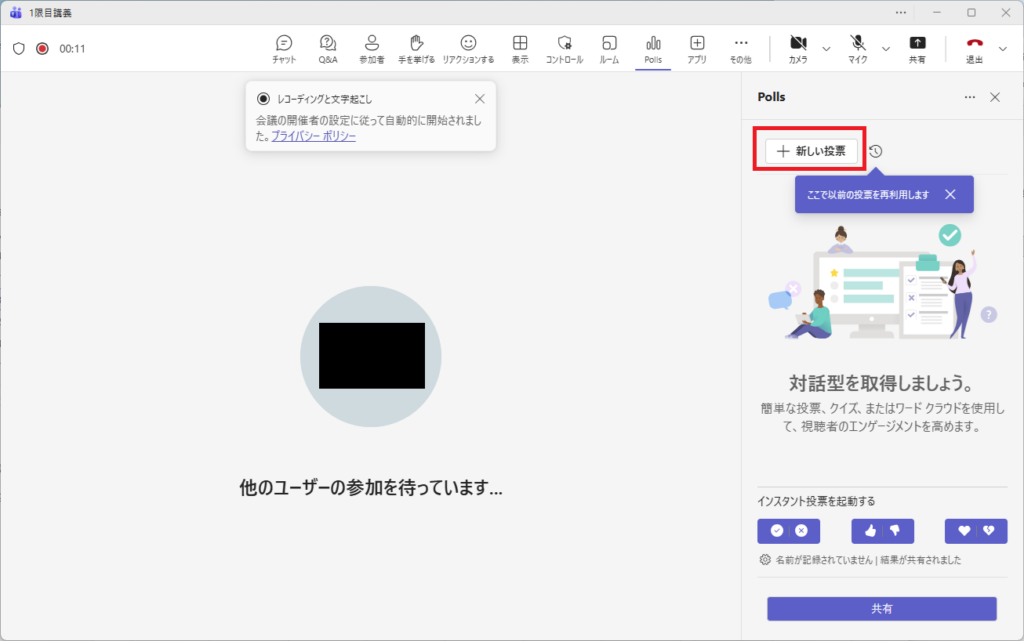Click the red recording indicator
This screenshot has height=641, width=1024.
[x=42, y=48]
